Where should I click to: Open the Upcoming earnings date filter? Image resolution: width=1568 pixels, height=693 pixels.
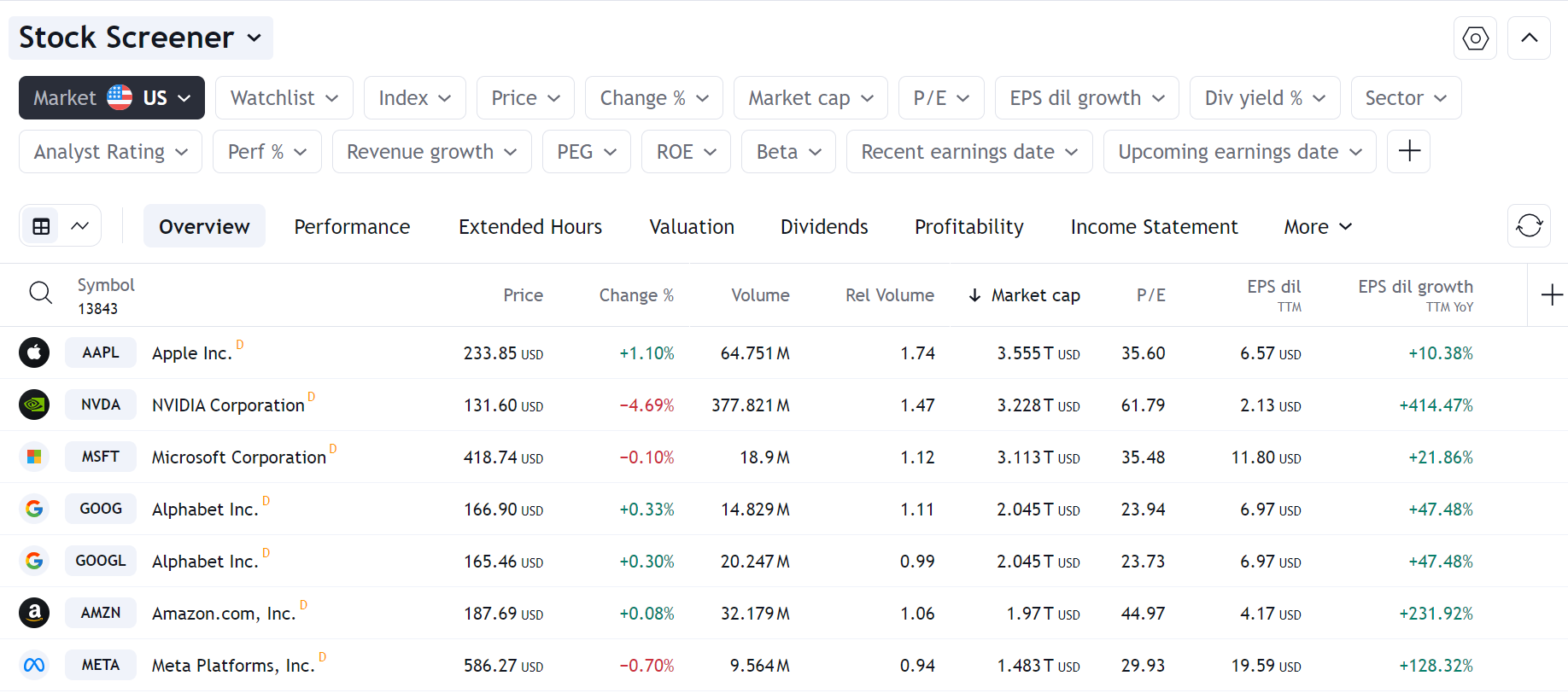click(x=1238, y=152)
